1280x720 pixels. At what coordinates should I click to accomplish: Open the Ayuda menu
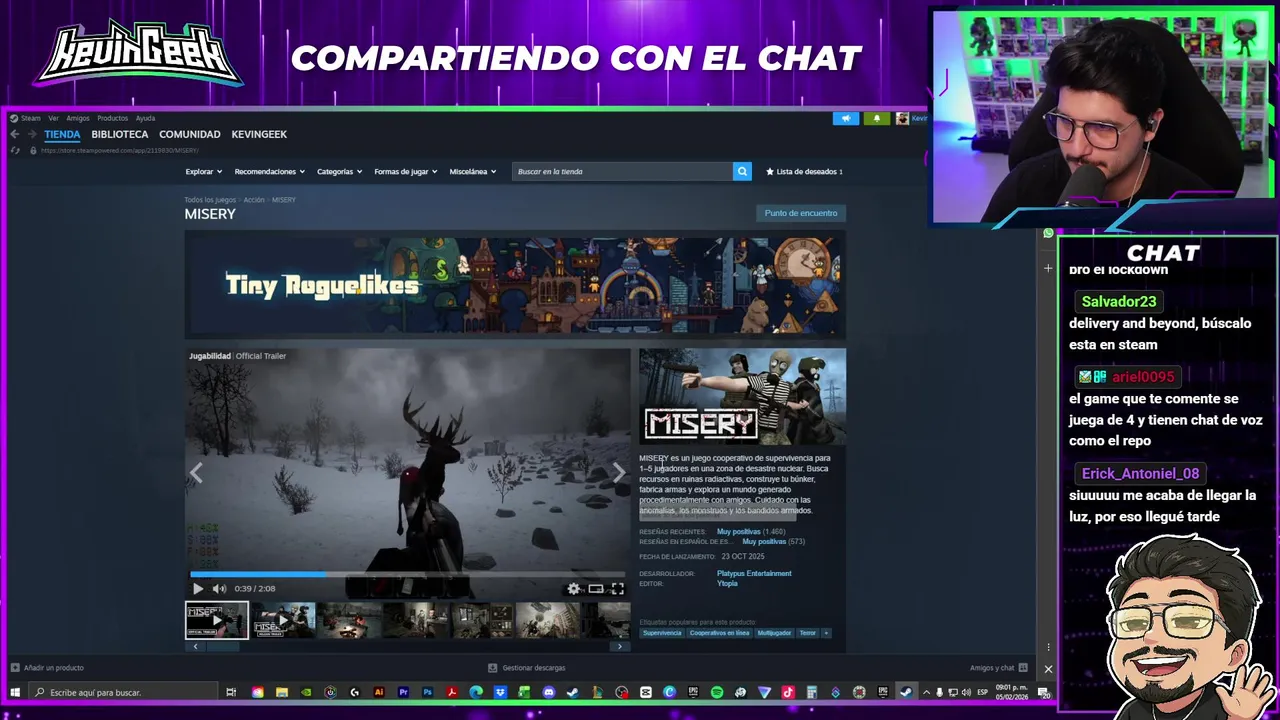(x=145, y=118)
